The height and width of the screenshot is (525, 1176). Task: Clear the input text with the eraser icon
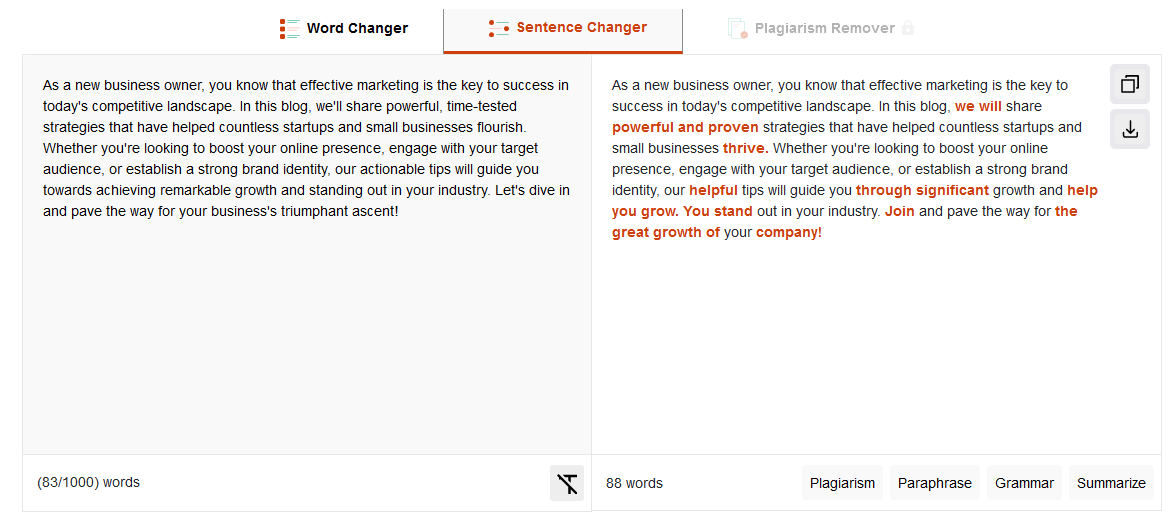567,483
